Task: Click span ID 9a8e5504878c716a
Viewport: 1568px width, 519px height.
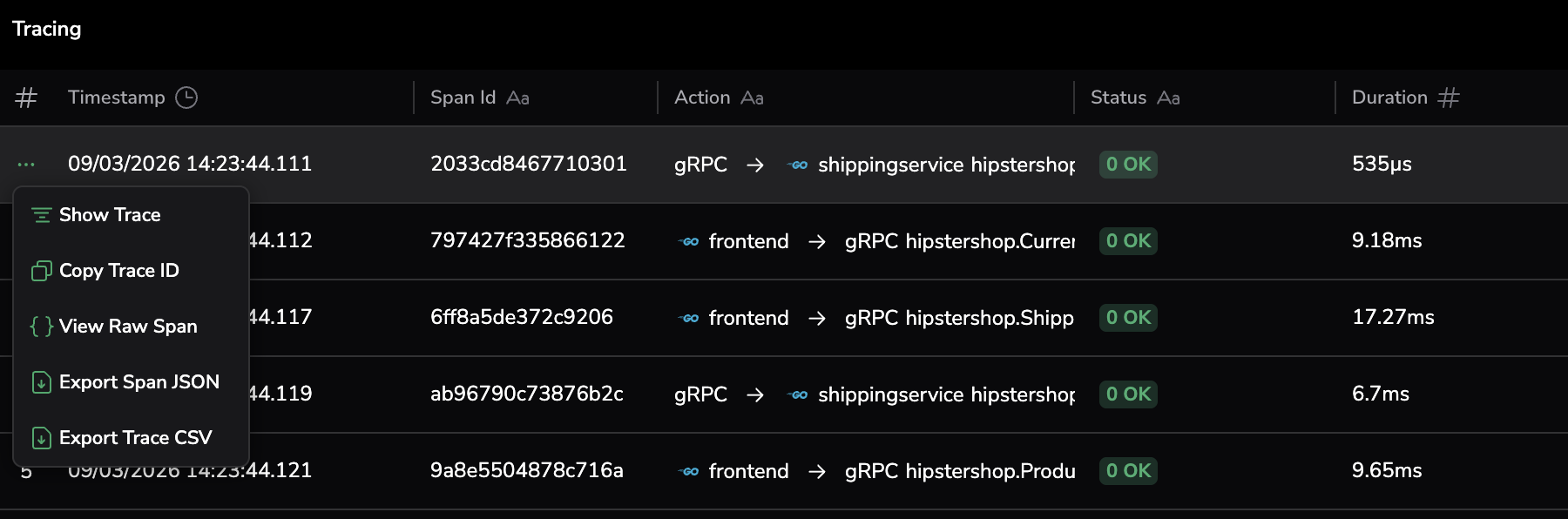Action: pyautogui.click(x=526, y=470)
